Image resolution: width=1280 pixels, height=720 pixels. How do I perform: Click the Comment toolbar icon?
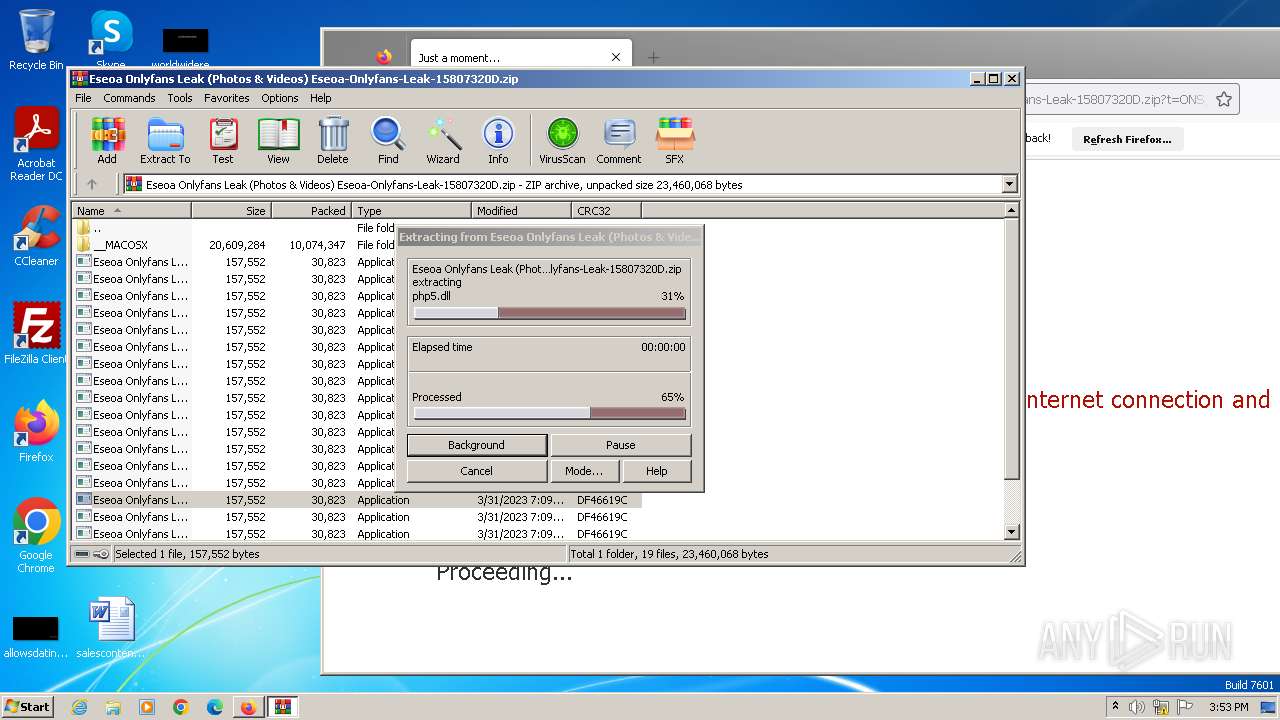619,140
